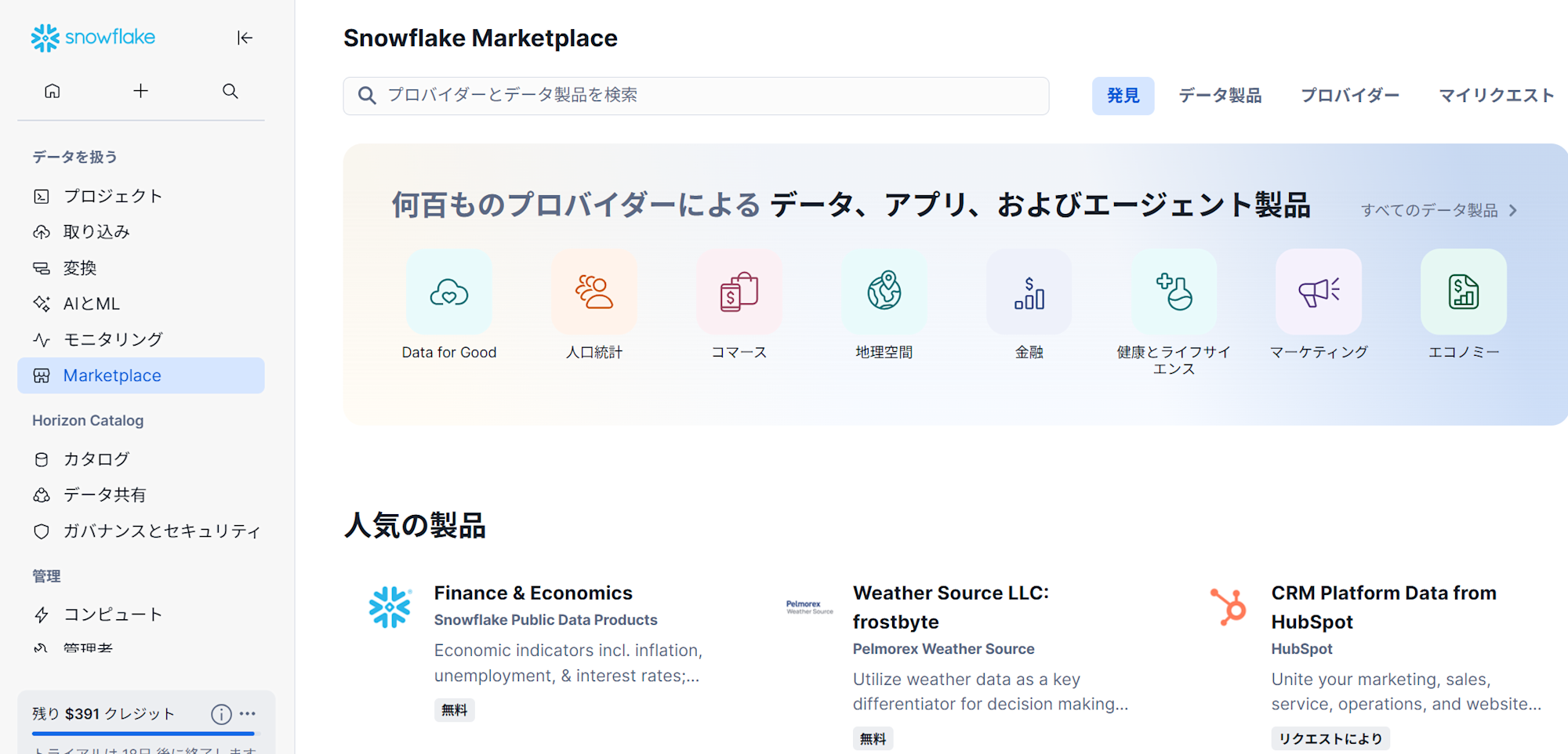
Task: Click the plus create icon
Action: [x=140, y=91]
